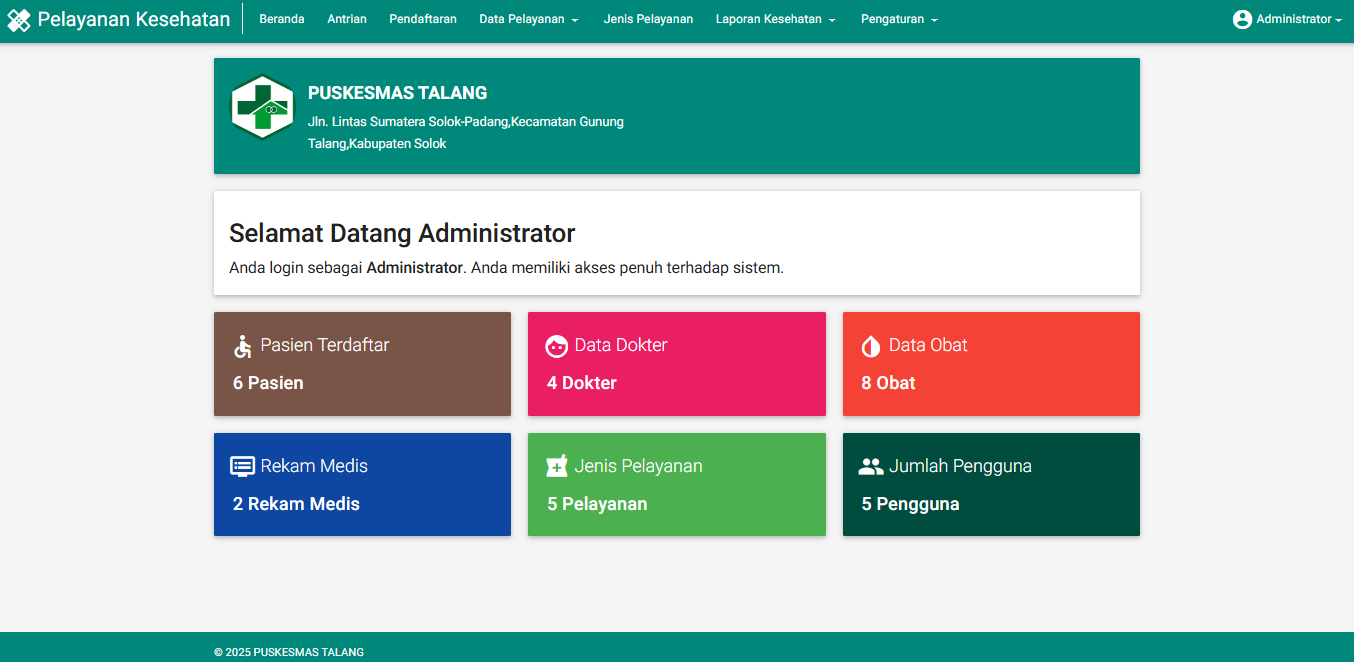Open the Pengaturan dropdown menu

899,19
